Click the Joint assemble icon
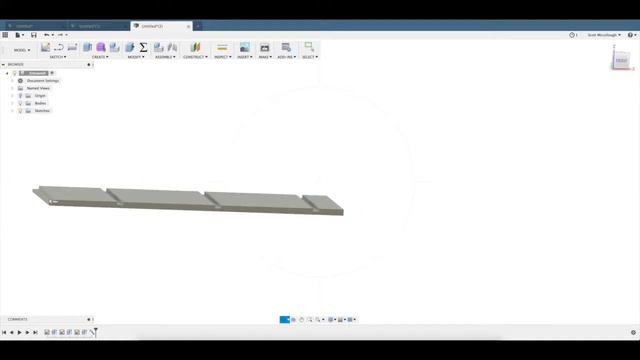Image resolution: width=640 pixels, height=360 pixels. 172,47
